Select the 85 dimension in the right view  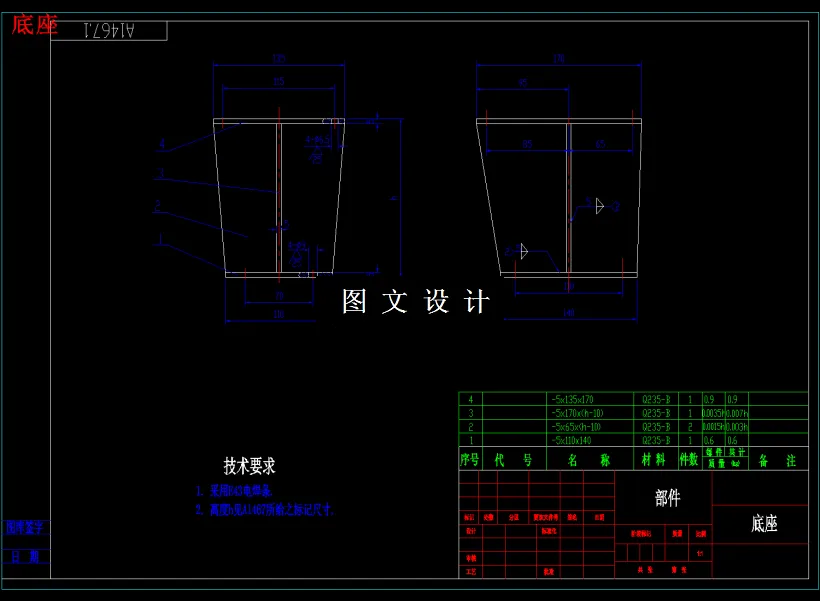click(x=527, y=144)
